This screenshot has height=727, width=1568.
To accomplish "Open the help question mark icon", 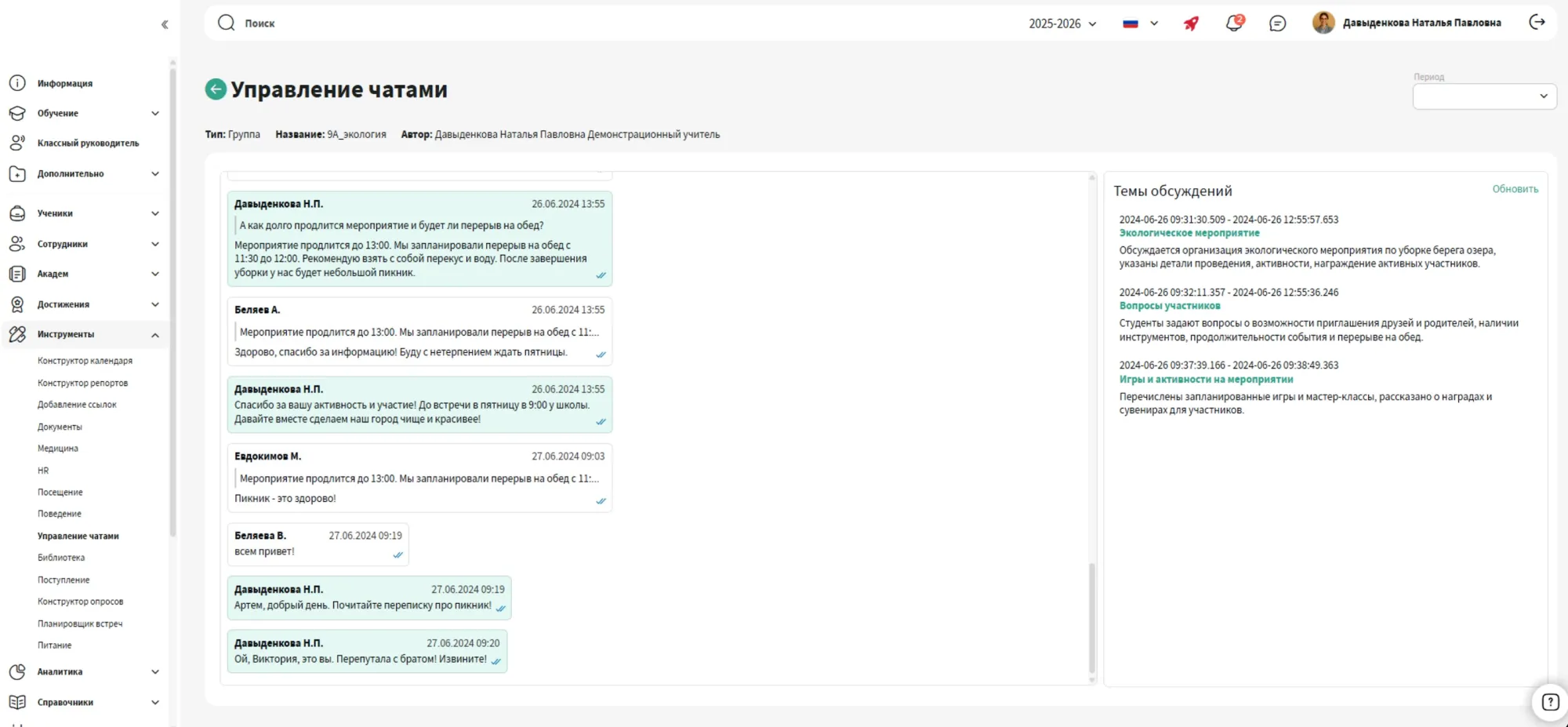I will (x=1550, y=702).
